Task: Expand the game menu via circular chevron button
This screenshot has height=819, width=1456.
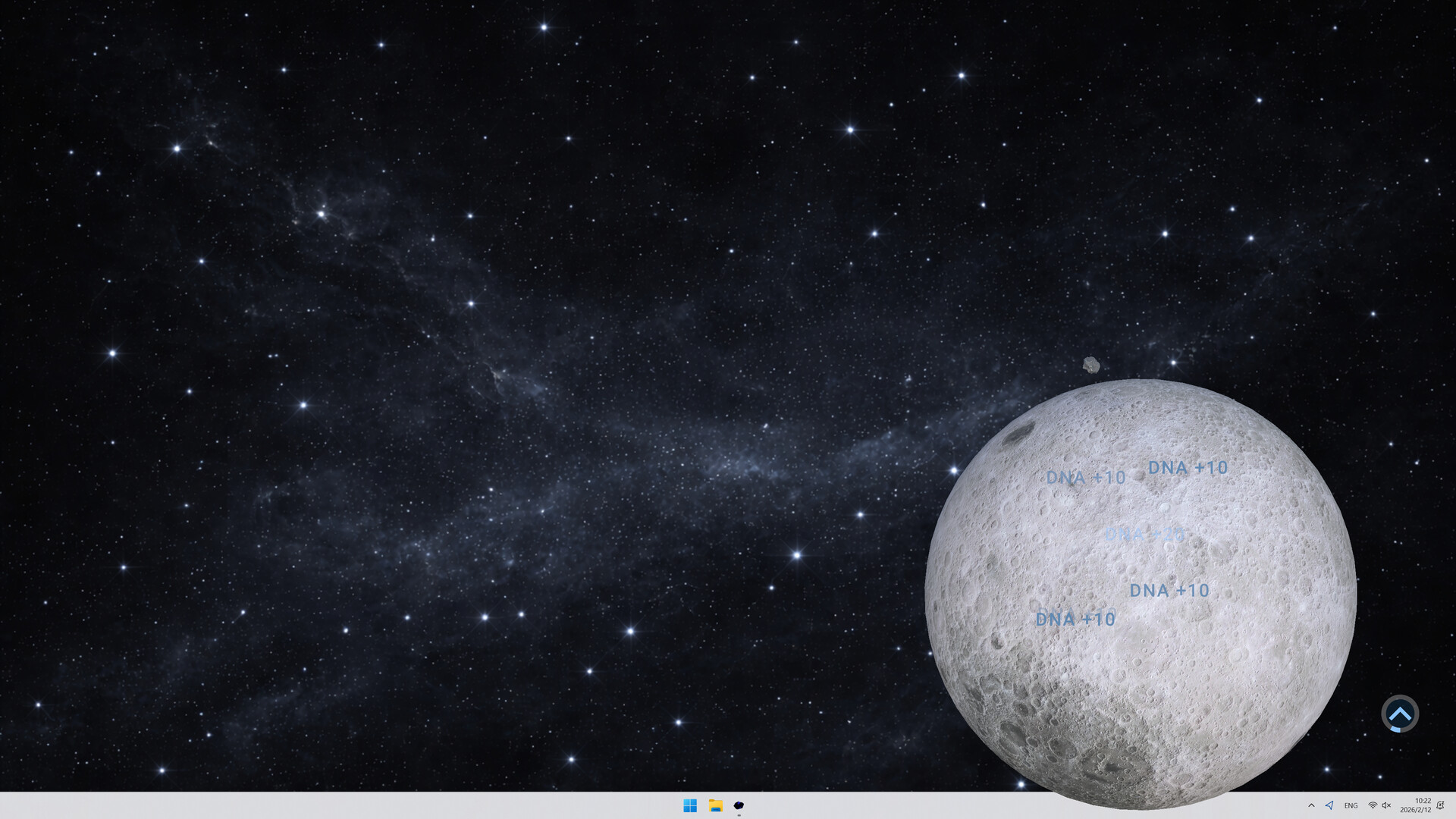Action: click(1401, 714)
